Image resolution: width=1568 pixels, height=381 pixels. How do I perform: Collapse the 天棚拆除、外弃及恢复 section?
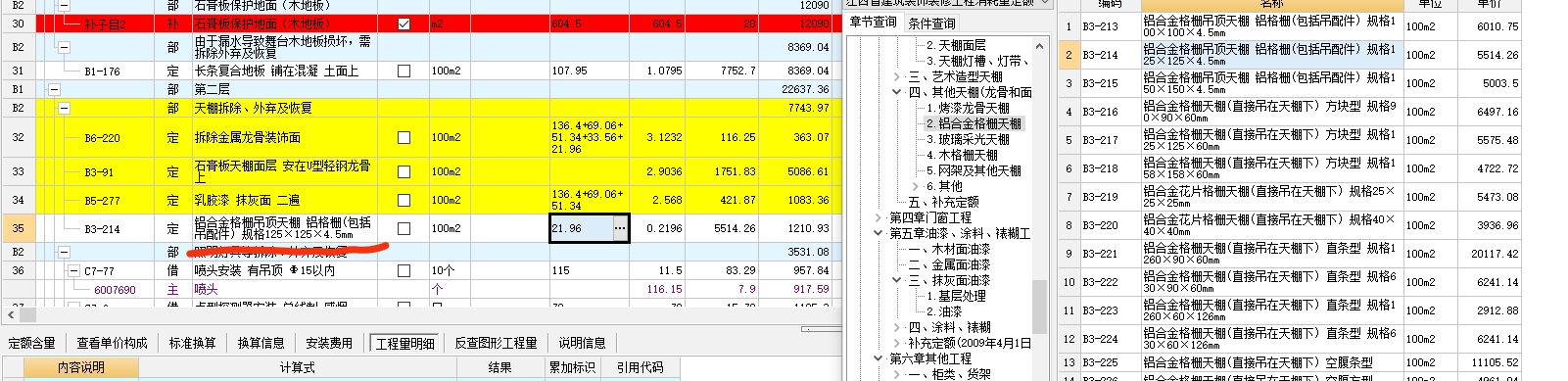tap(65, 108)
